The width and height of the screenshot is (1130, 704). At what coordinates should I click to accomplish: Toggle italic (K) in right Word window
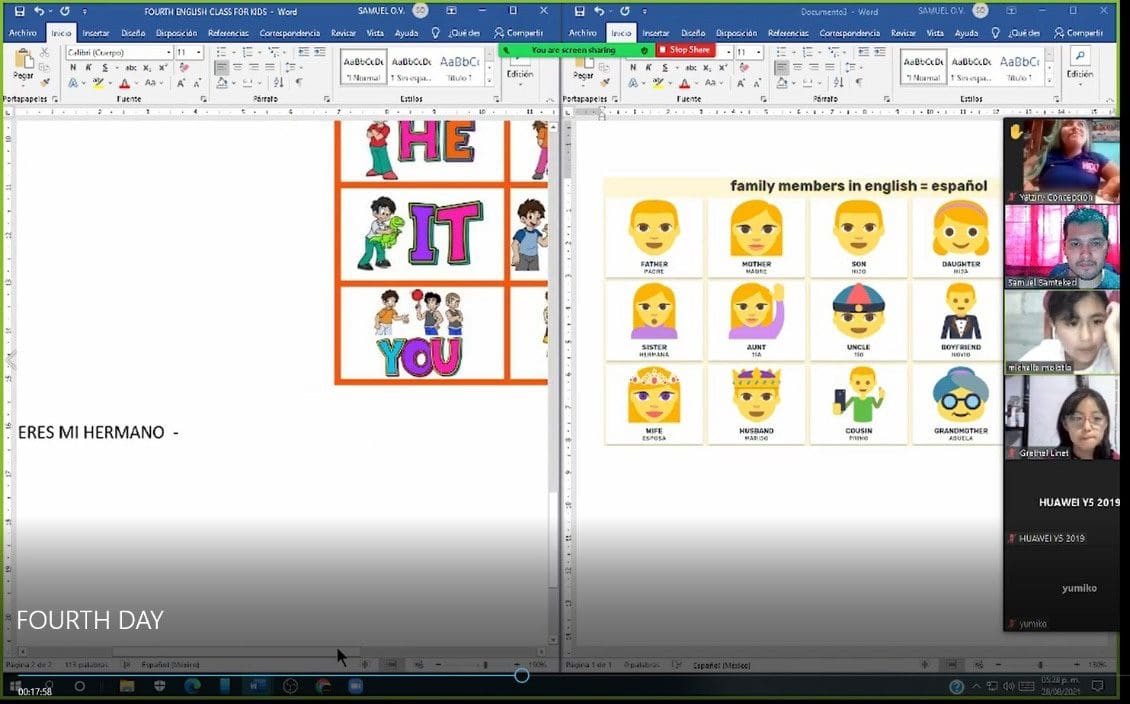647,68
